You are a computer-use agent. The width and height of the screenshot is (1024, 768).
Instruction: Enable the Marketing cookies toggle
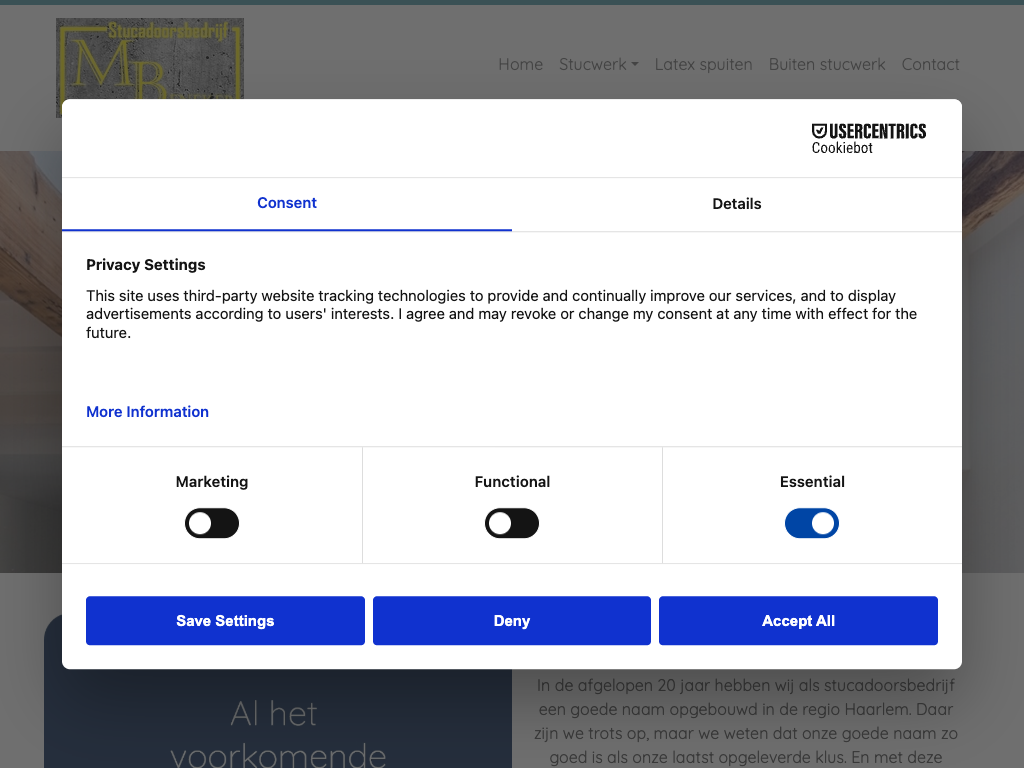coord(212,523)
